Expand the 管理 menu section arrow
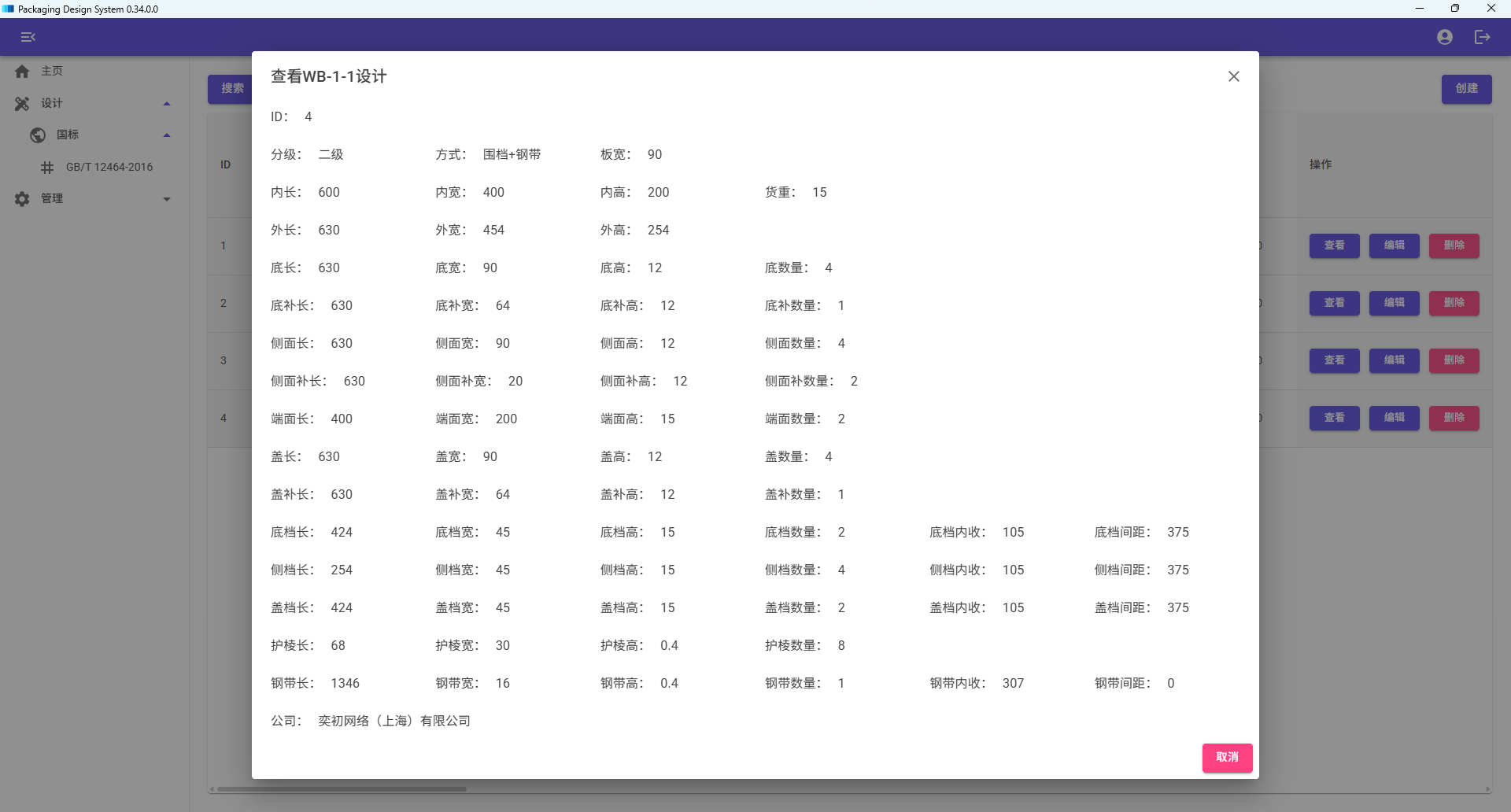 167,199
